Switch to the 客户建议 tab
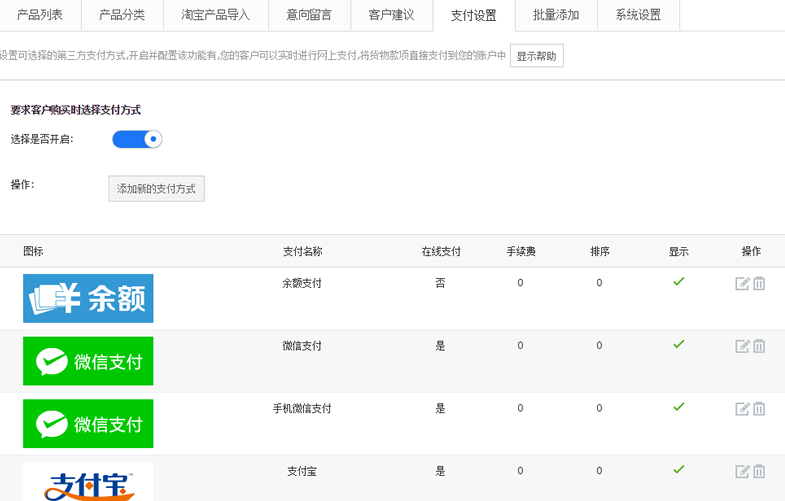This screenshot has height=501, width=785. pos(391,15)
